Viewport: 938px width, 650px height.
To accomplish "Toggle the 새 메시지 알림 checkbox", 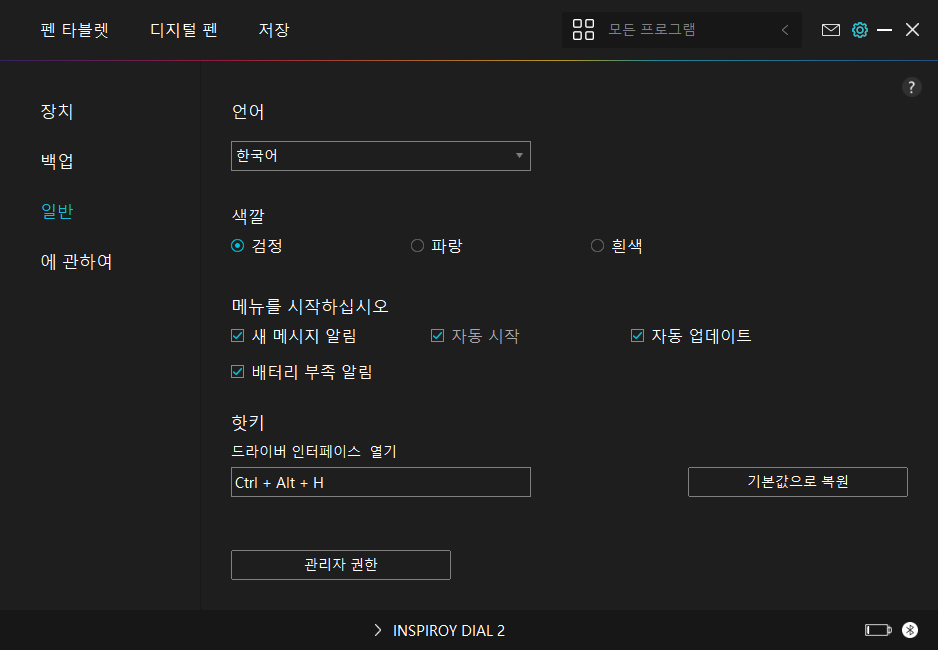I will [x=238, y=336].
